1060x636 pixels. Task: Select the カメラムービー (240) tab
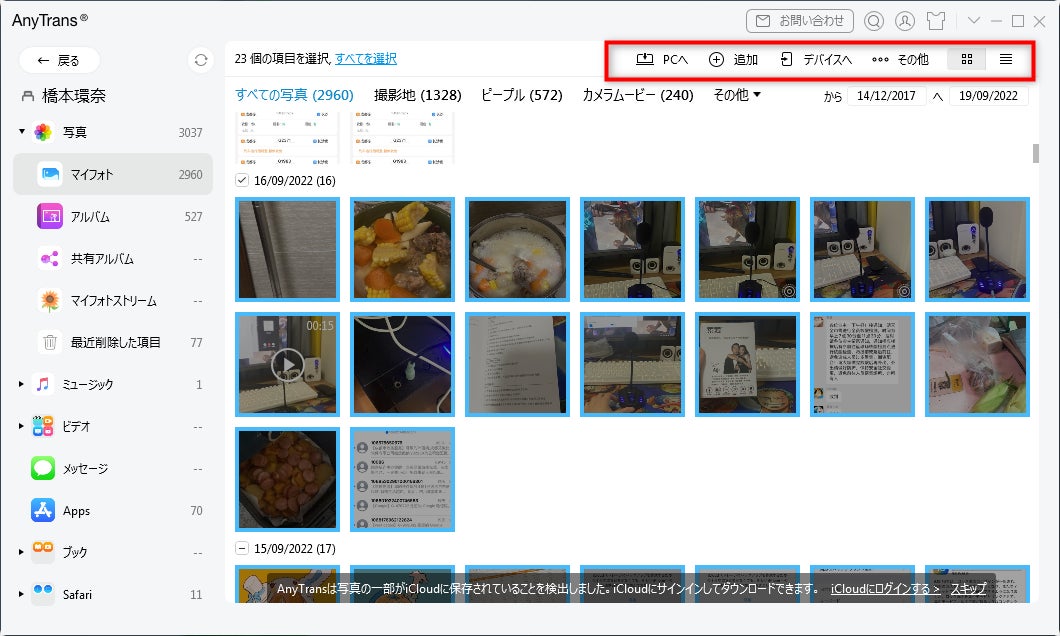coord(638,95)
